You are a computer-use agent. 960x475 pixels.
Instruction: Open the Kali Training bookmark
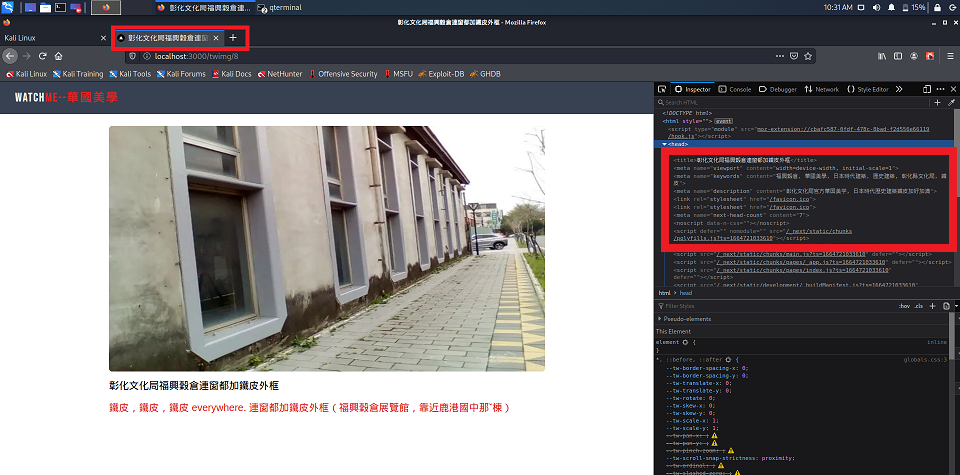(78, 74)
